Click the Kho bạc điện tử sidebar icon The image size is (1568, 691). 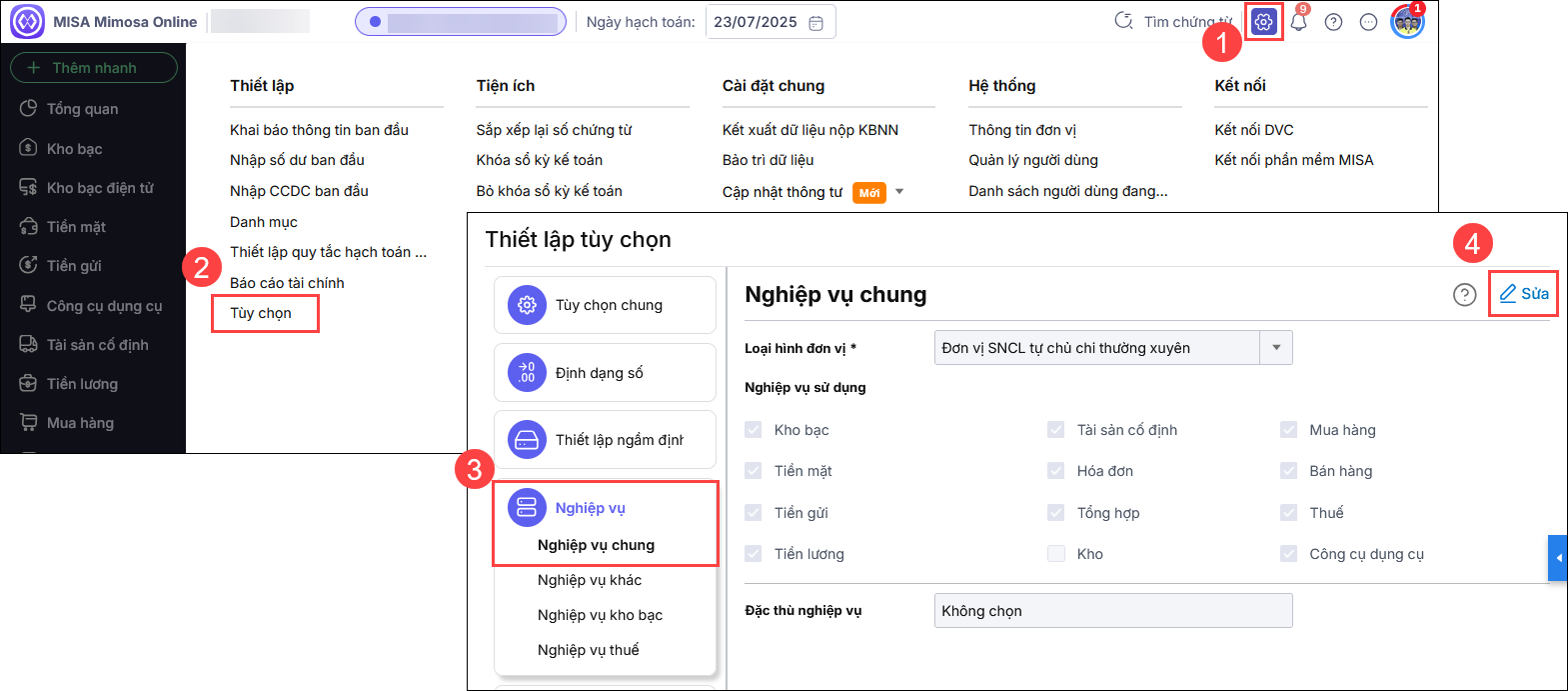28,187
